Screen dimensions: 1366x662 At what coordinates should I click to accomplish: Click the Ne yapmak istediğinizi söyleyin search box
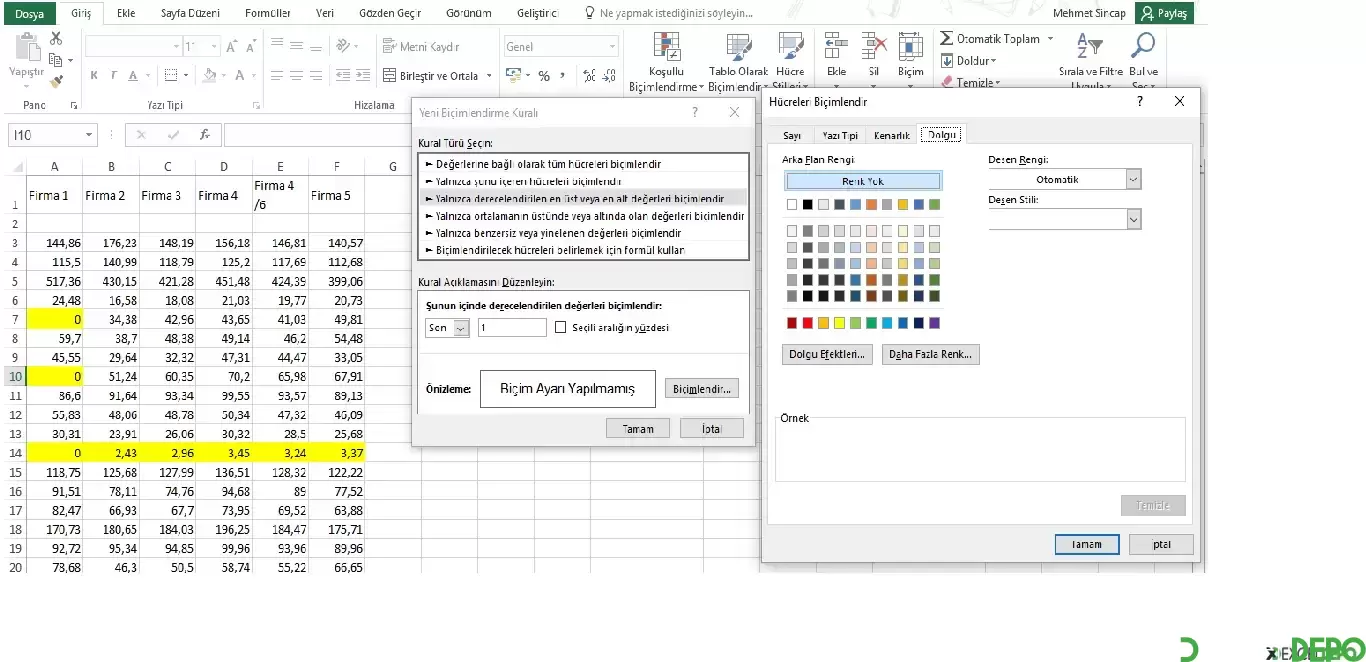[676, 13]
